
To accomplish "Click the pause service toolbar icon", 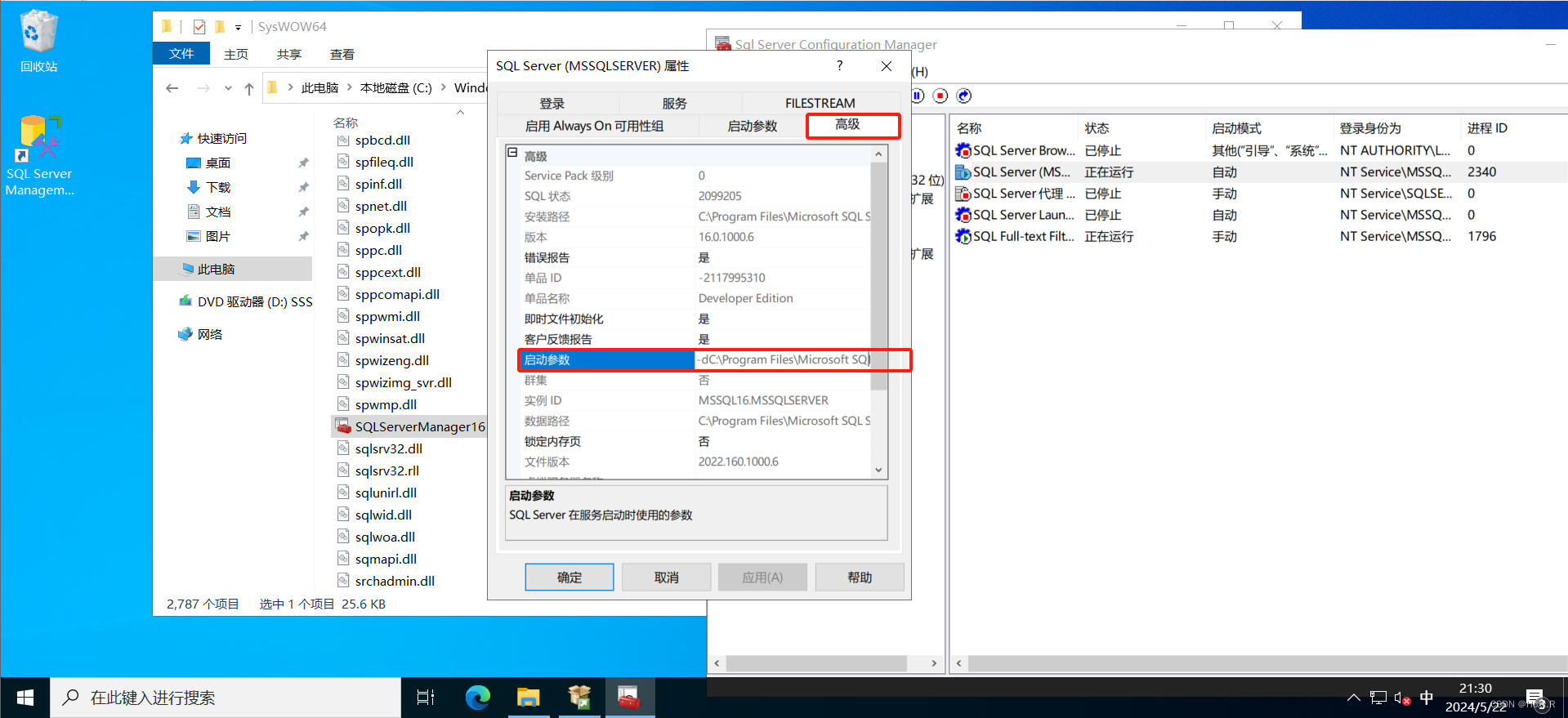I will 918,96.
